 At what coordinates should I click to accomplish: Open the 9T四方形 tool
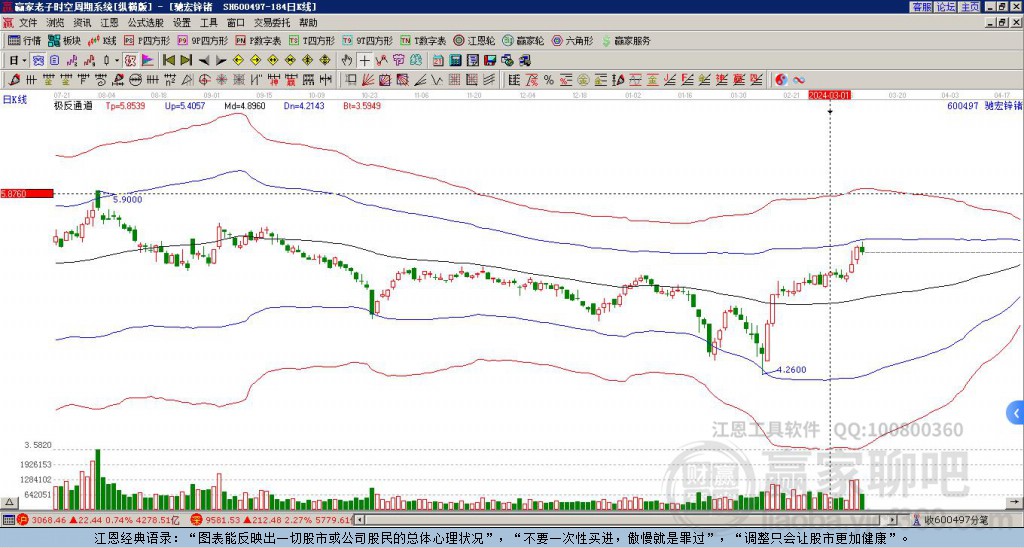368,40
